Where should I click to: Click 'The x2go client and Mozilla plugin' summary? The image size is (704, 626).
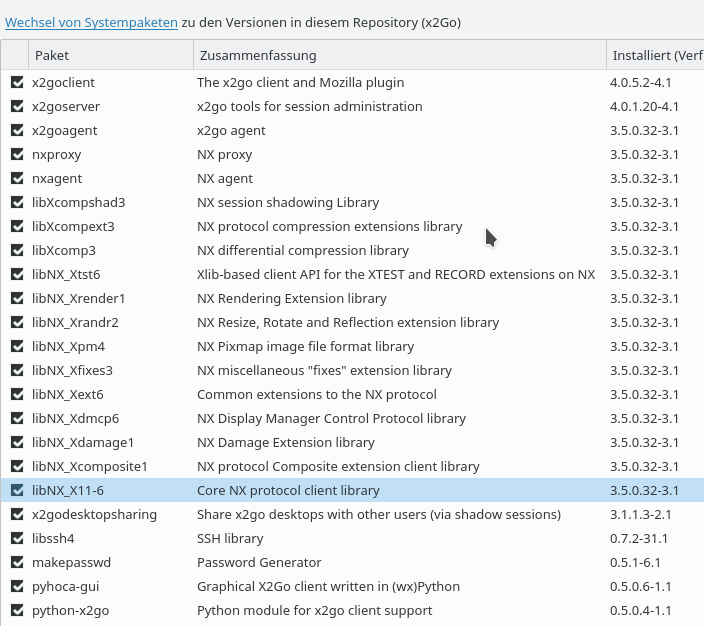click(x=300, y=83)
